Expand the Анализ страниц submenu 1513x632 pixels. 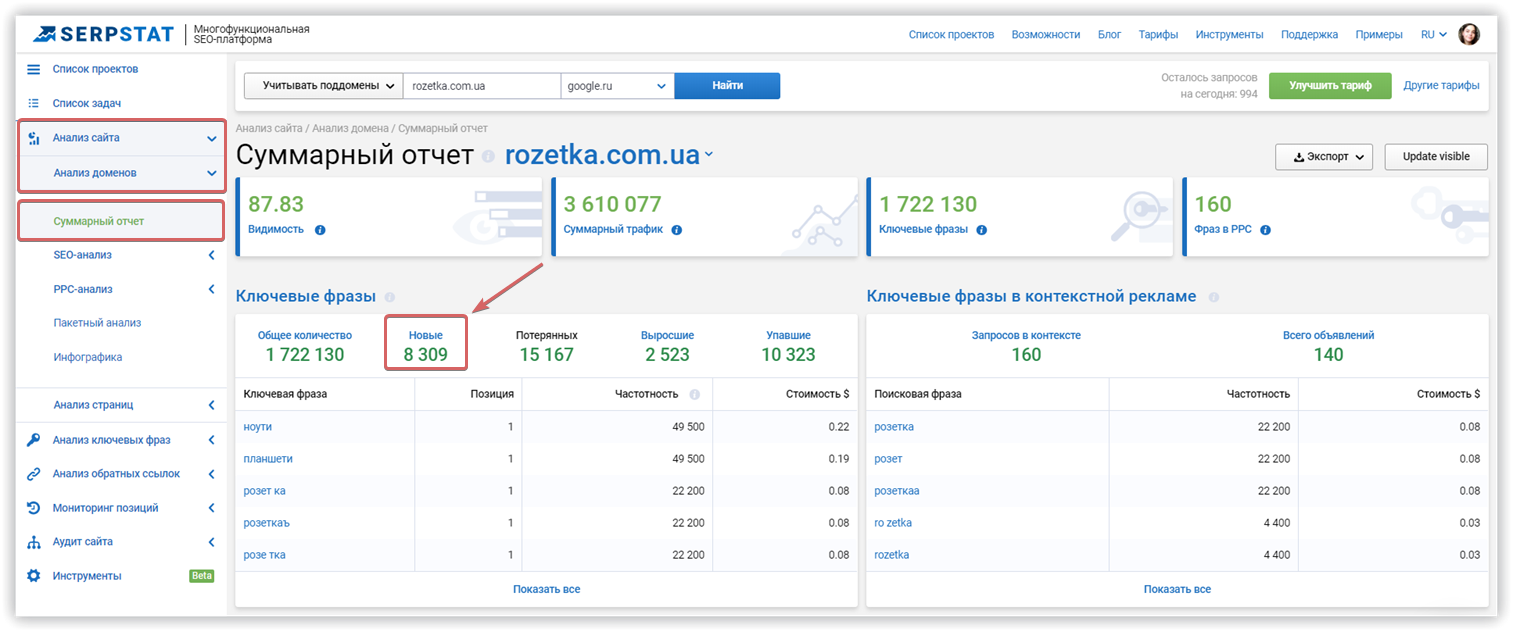pyautogui.click(x=211, y=405)
